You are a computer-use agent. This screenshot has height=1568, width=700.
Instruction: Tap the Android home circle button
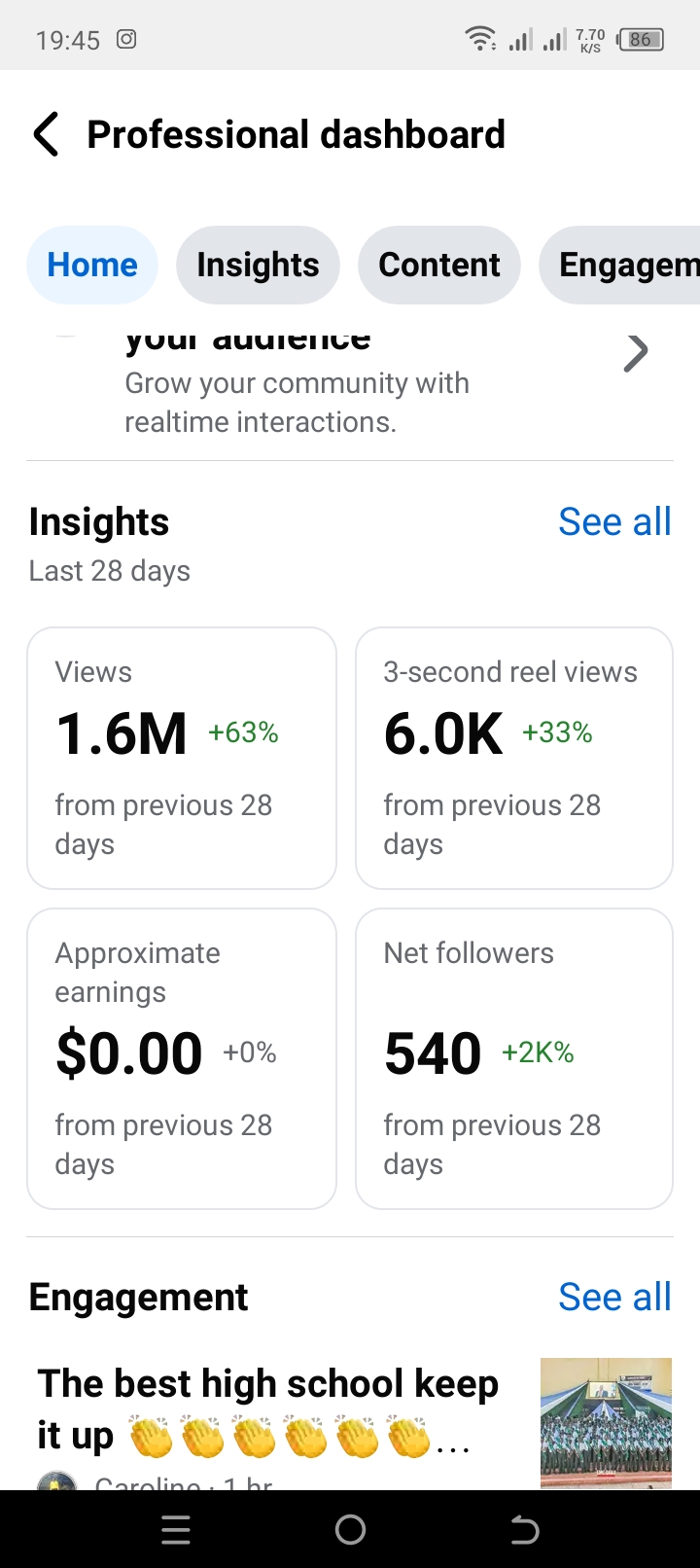[350, 1530]
